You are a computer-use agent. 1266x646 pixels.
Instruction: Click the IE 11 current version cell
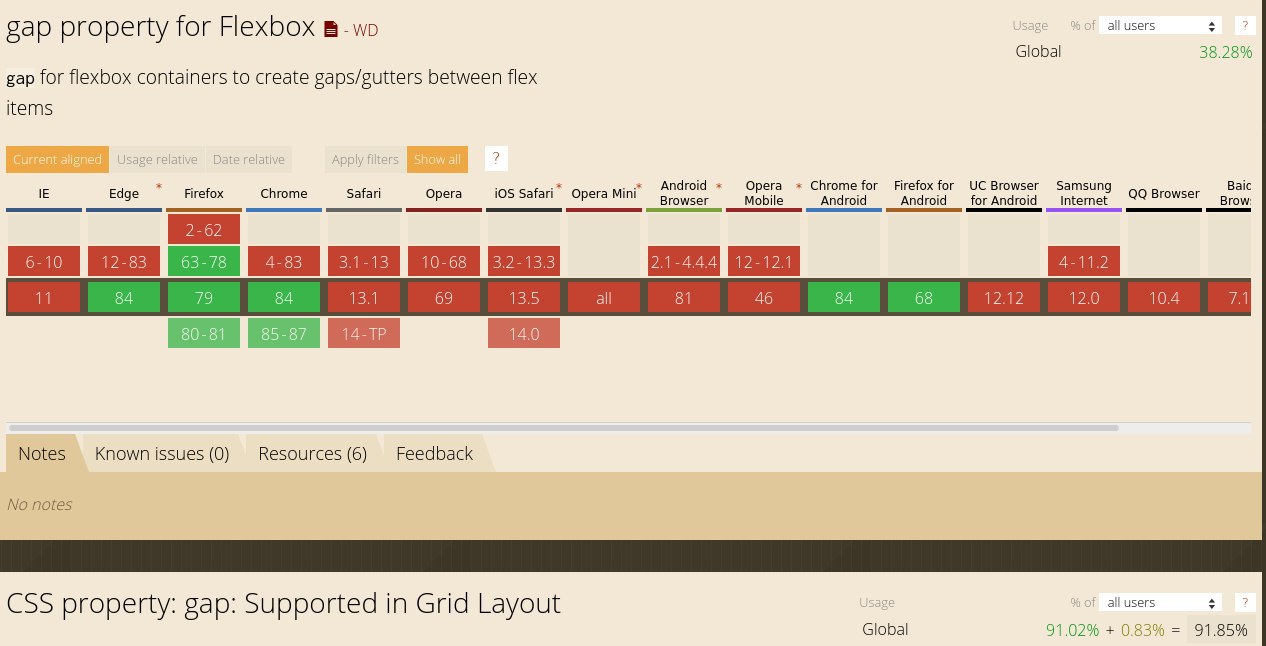tap(44, 297)
